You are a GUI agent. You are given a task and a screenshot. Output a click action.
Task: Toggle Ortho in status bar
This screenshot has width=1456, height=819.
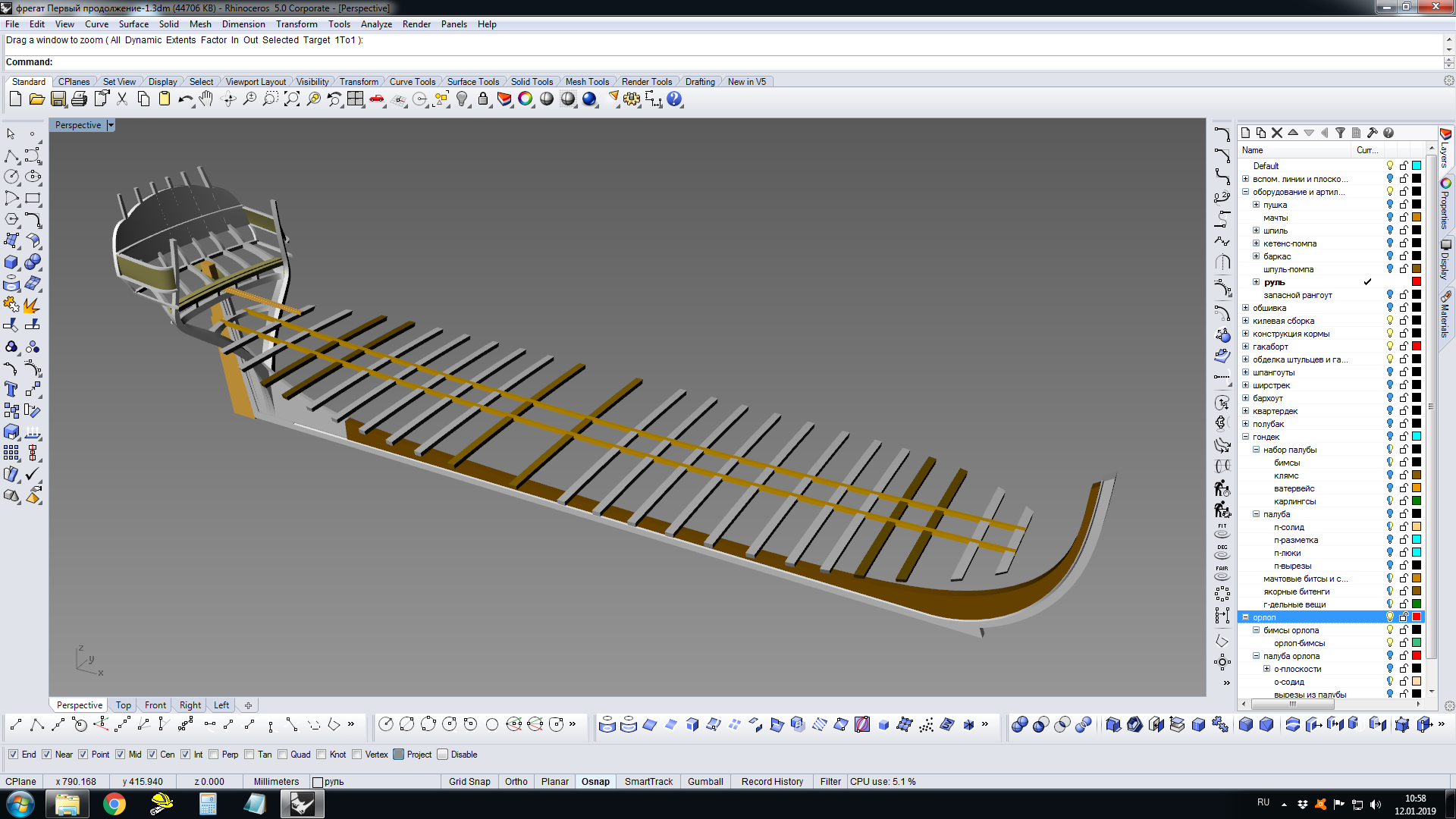click(516, 782)
